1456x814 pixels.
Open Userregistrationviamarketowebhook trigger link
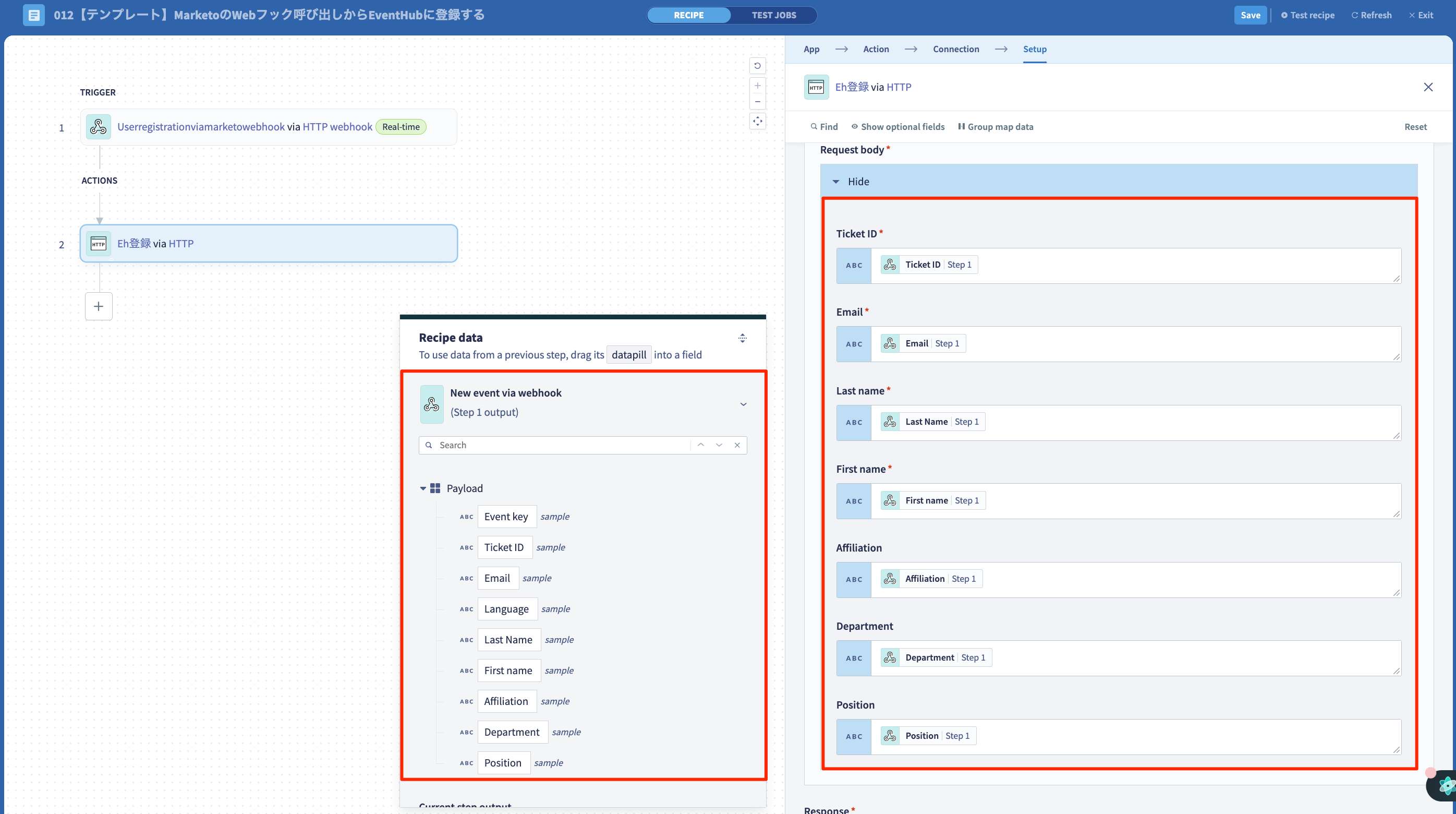pyautogui.click(x=201, y=127)
